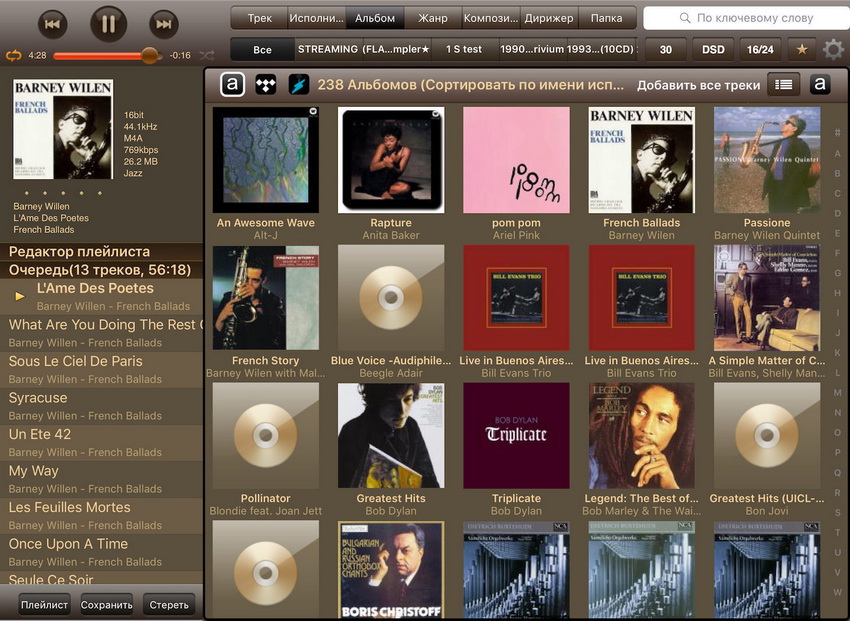Select the 1990...rivium library filter

(532, 49)
